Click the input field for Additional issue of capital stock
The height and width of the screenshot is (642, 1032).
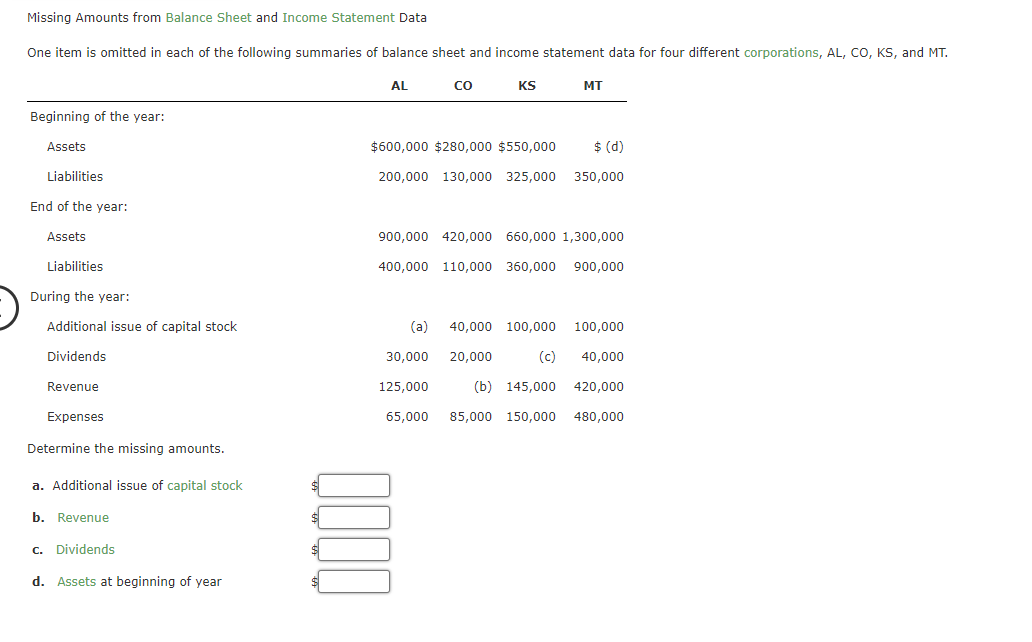tap(354, 485)
